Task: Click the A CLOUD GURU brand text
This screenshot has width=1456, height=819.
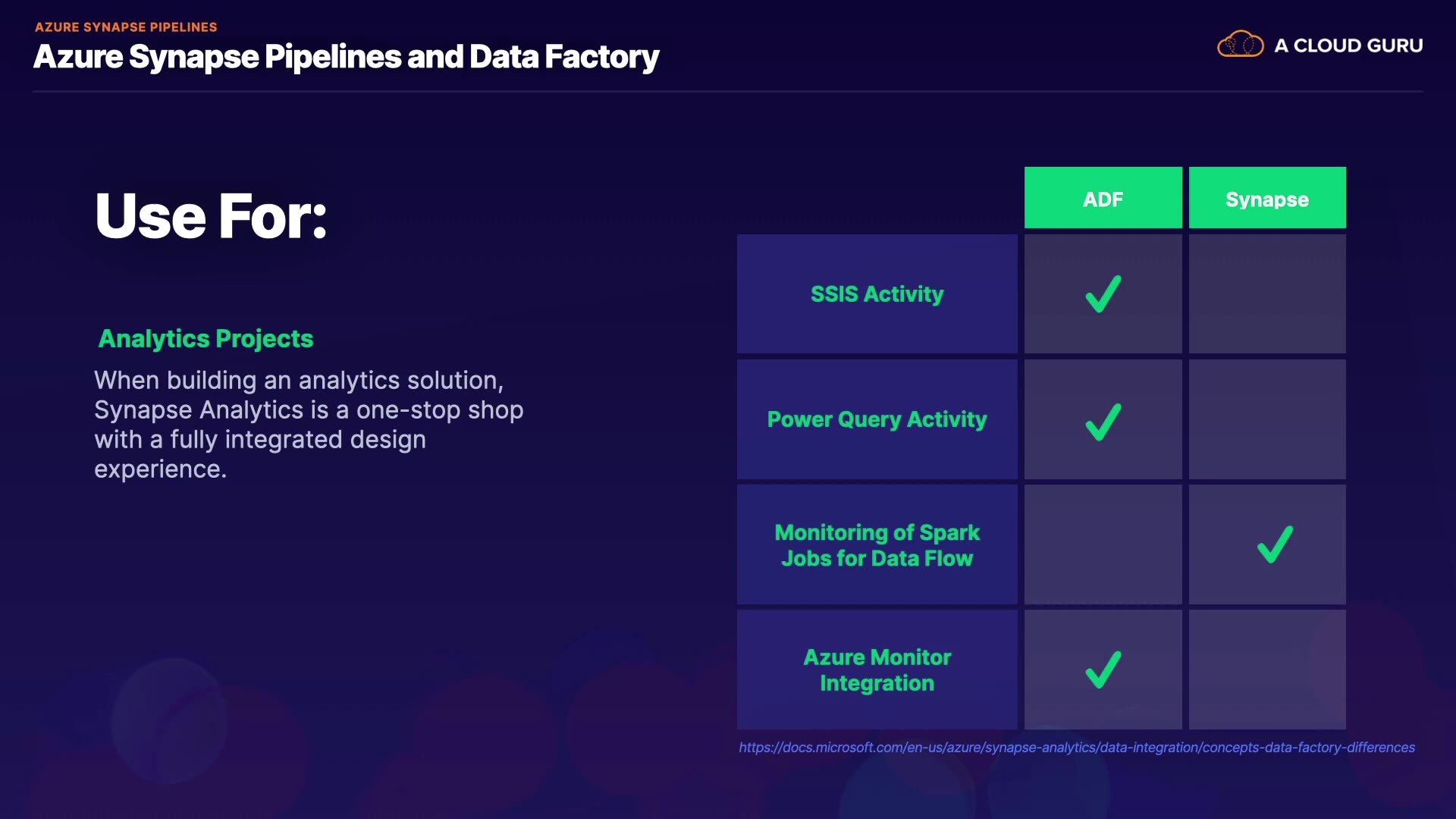Action: tap(1348, 45)
